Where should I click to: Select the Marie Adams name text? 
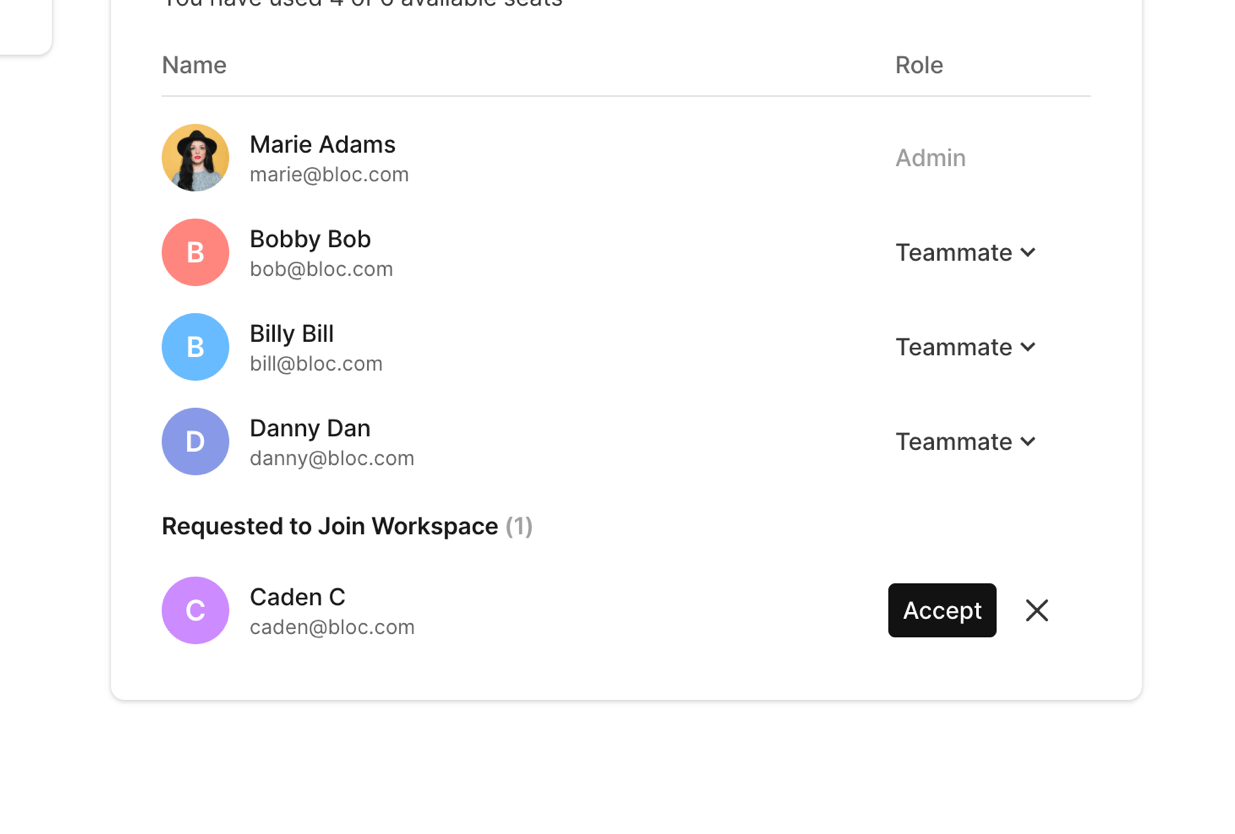point(322,144)
